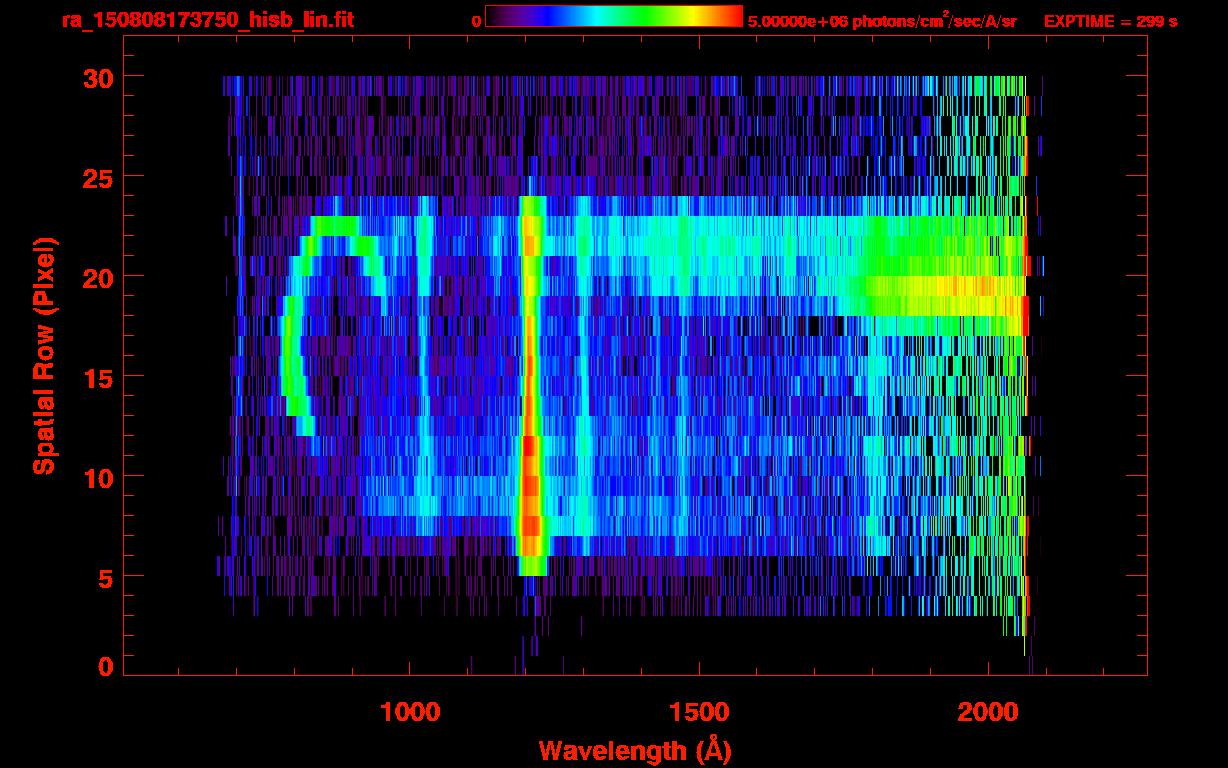Click the filename ra_150808173750_hisb_lin.fit
1228x768 pixels.
point(206,19)
